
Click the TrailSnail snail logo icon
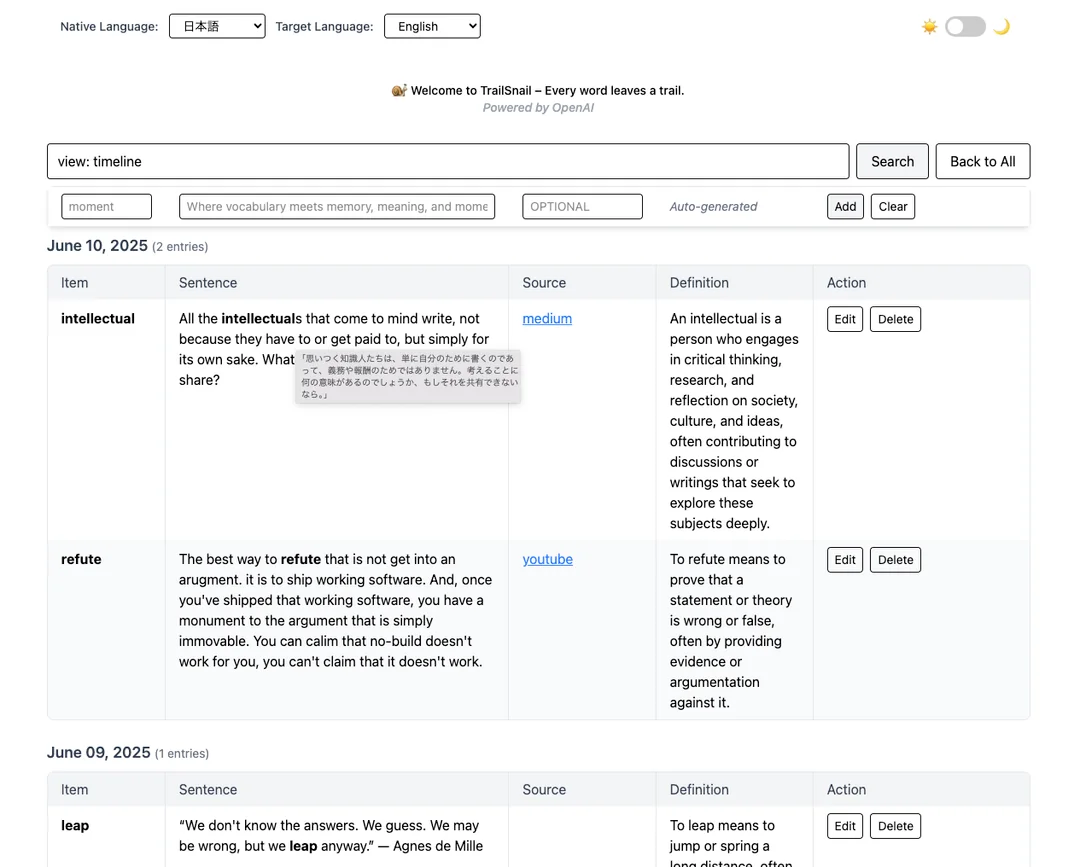(399, 90)
